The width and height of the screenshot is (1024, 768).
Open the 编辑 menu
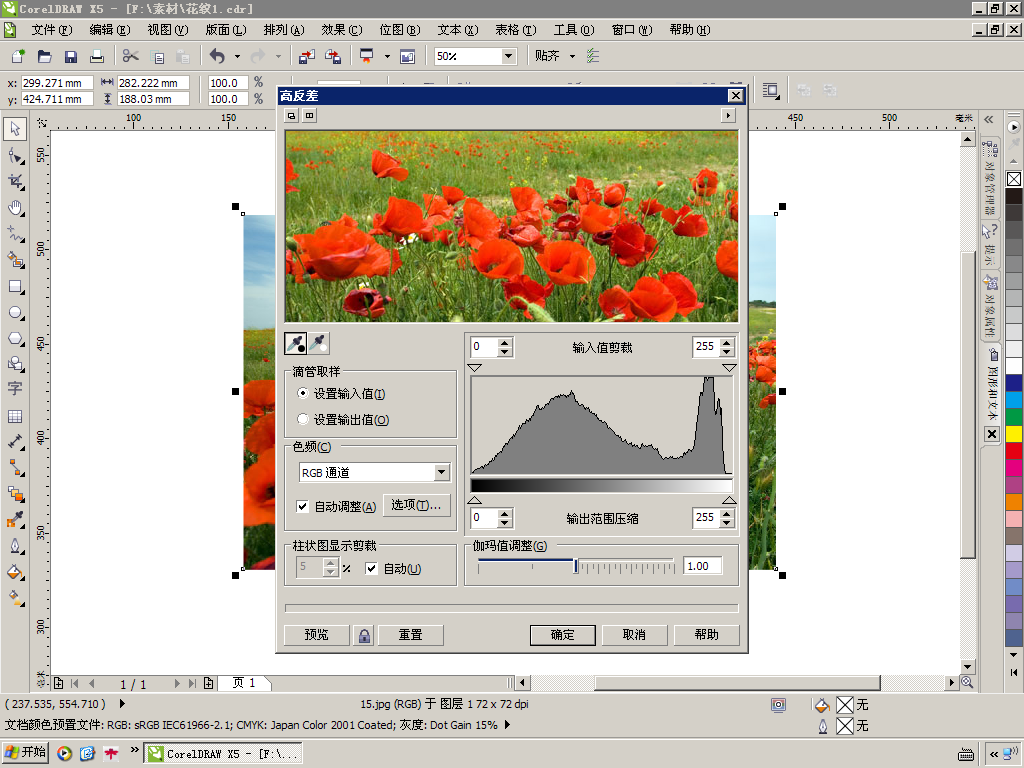point(110,30)
